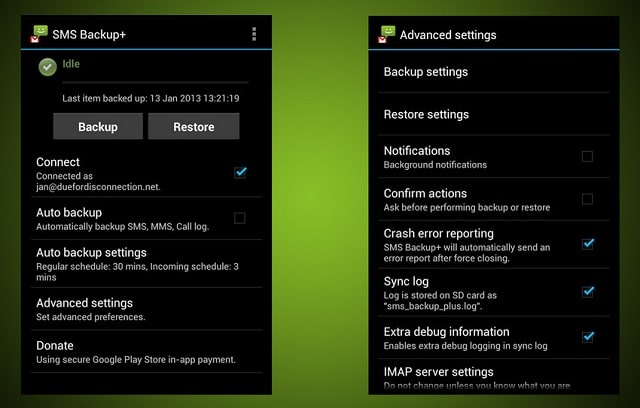The width and height of the screenshot is (640, 408).
Task: Click 'Ask before performing backup or restore' text
Action: [467, 207]
